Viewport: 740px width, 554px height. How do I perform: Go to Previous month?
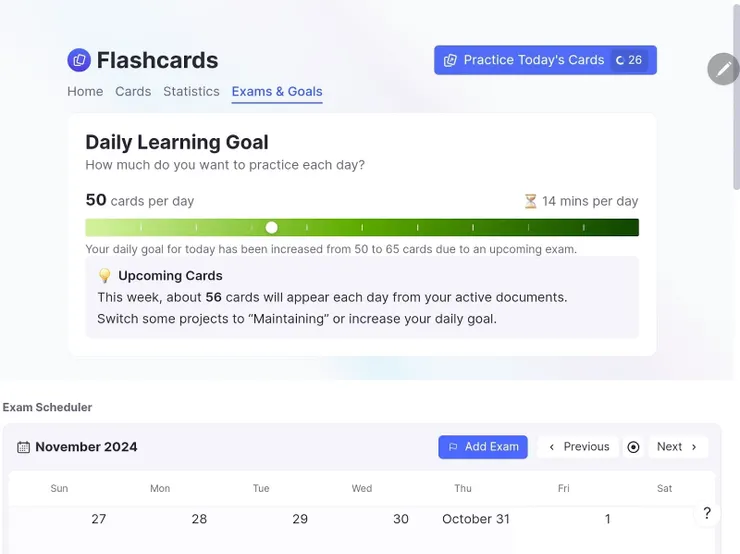point(579,447)
